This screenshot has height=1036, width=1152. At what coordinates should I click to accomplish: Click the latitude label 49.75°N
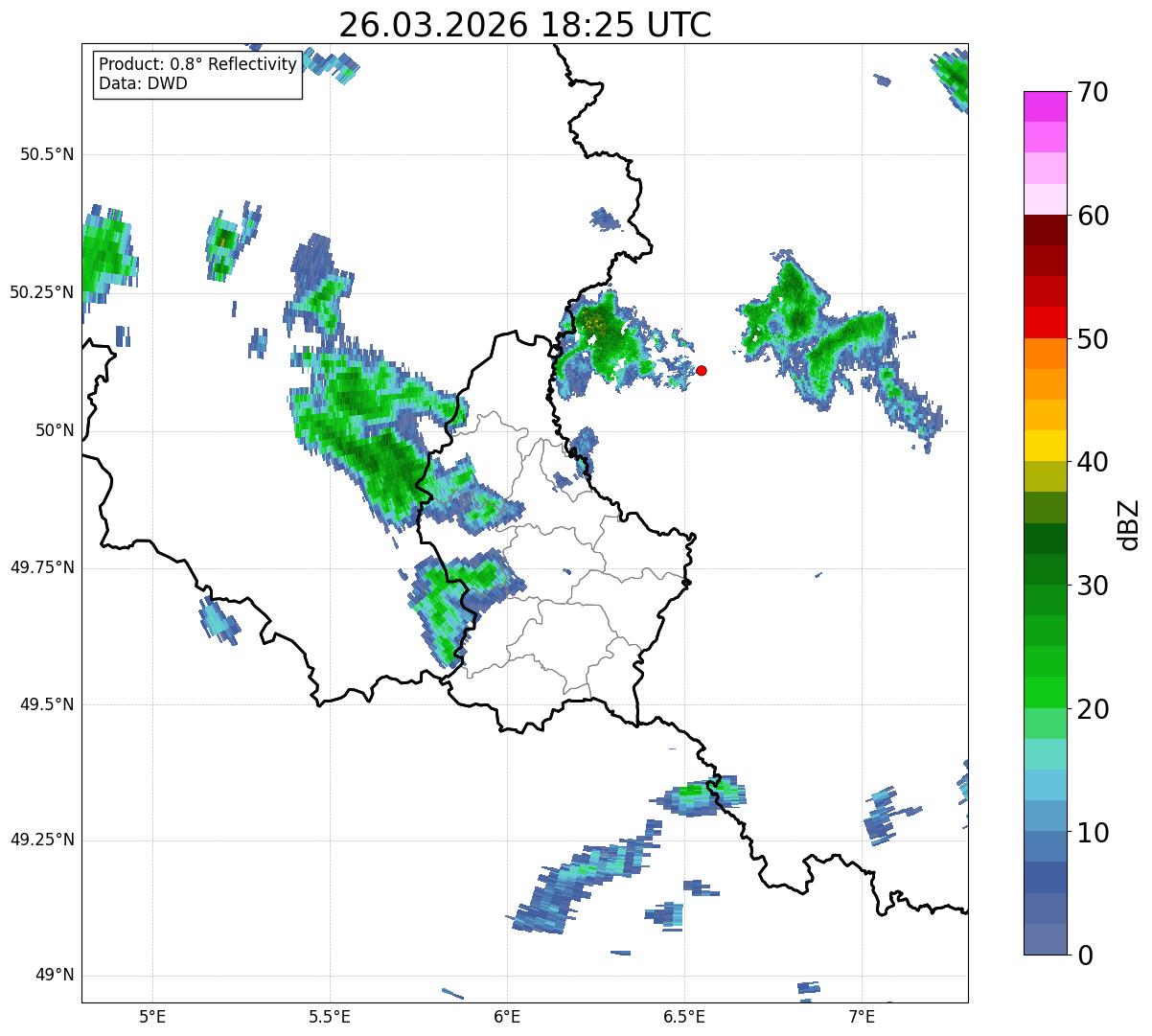[41, 567]
